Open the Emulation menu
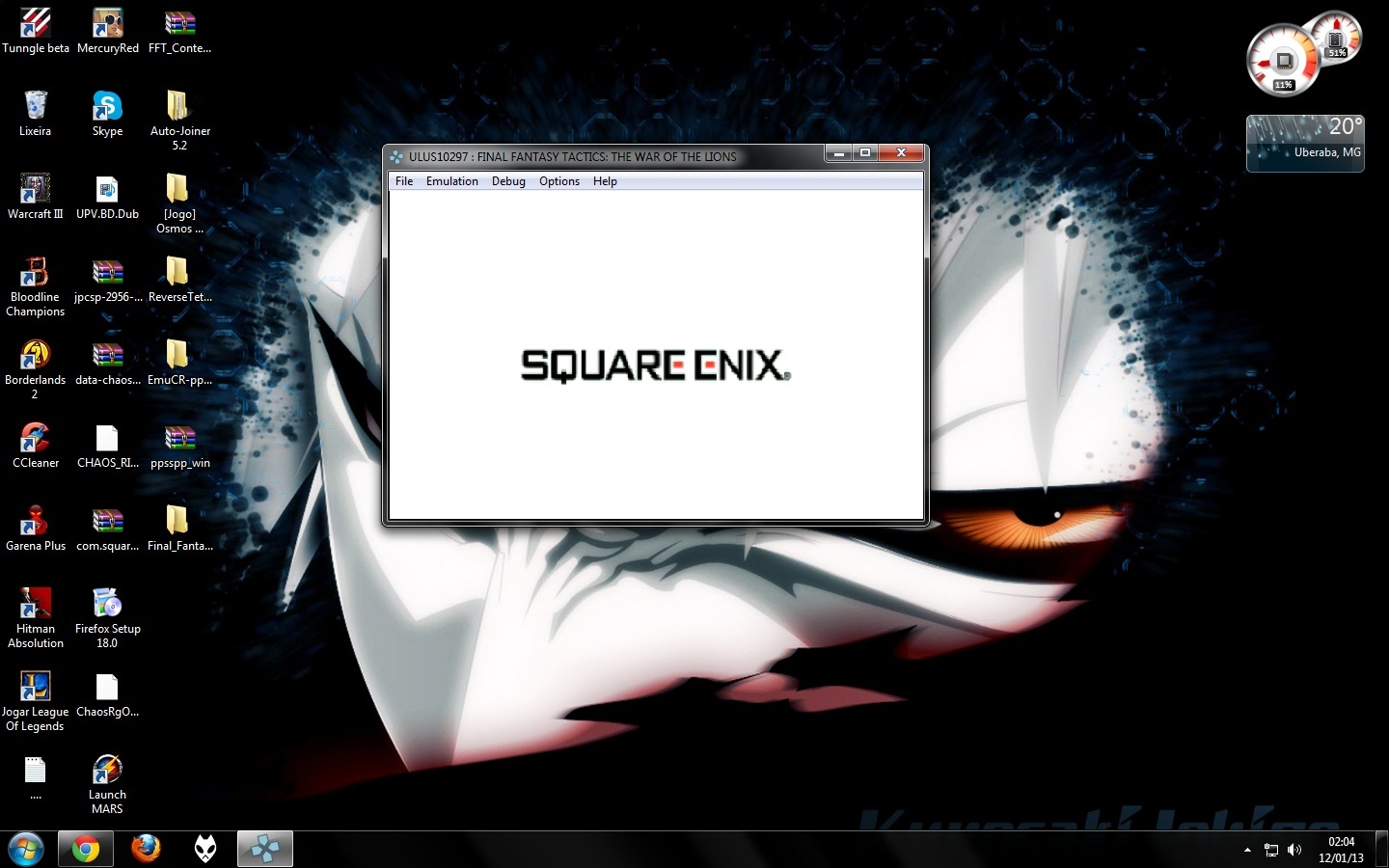The height and width of the screenshot is (868, 1389). tap(451, 181)
